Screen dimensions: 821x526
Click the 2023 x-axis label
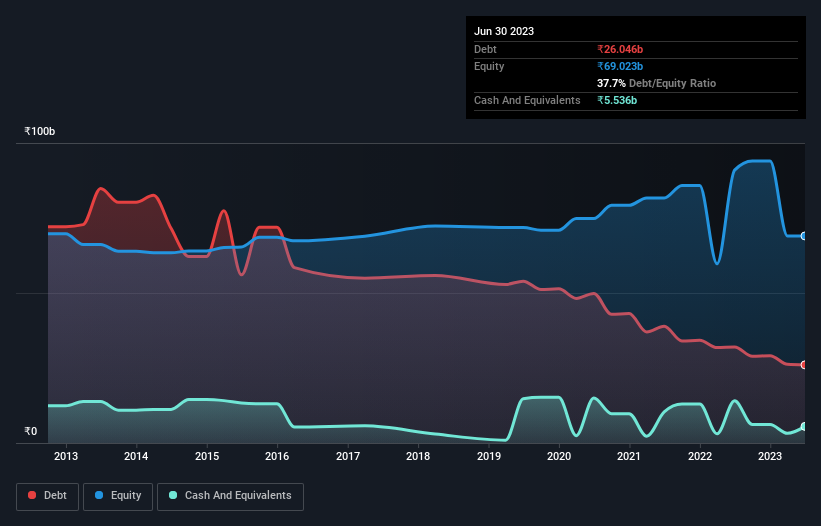point(770,456)
